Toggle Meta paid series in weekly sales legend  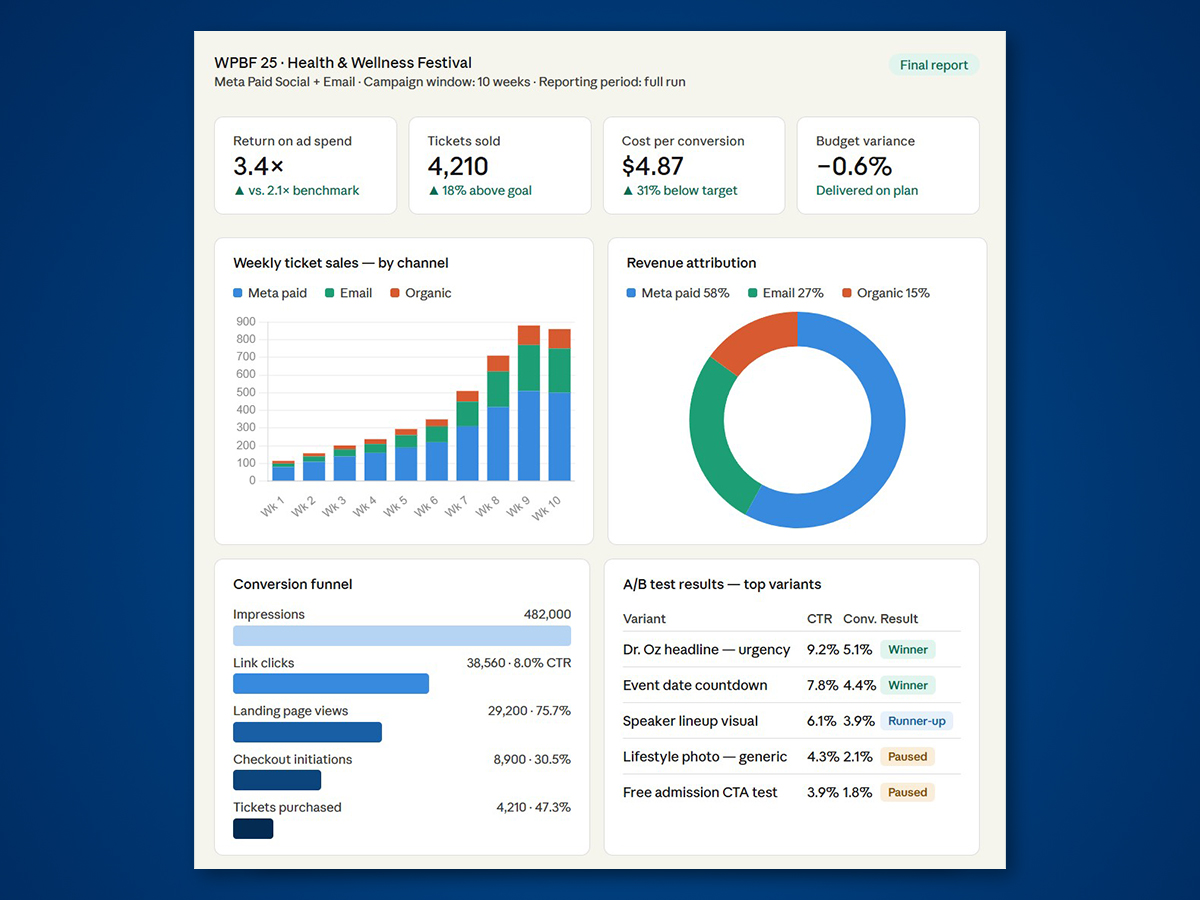270,293
